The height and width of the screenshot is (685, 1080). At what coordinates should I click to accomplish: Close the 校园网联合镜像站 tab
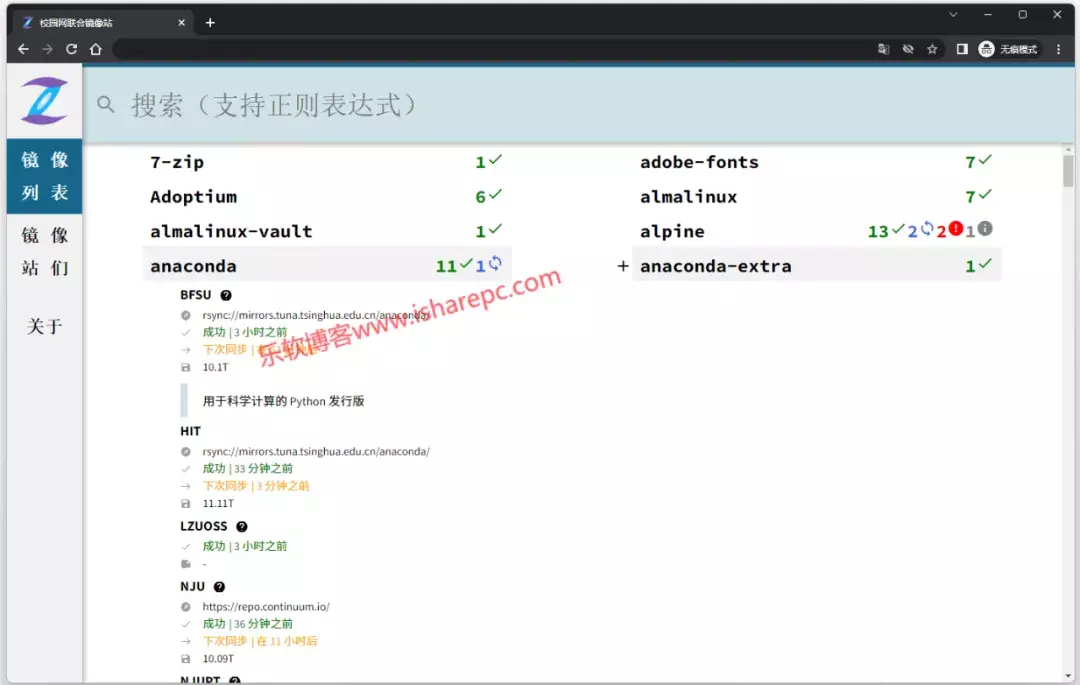(x=181, y=23)
